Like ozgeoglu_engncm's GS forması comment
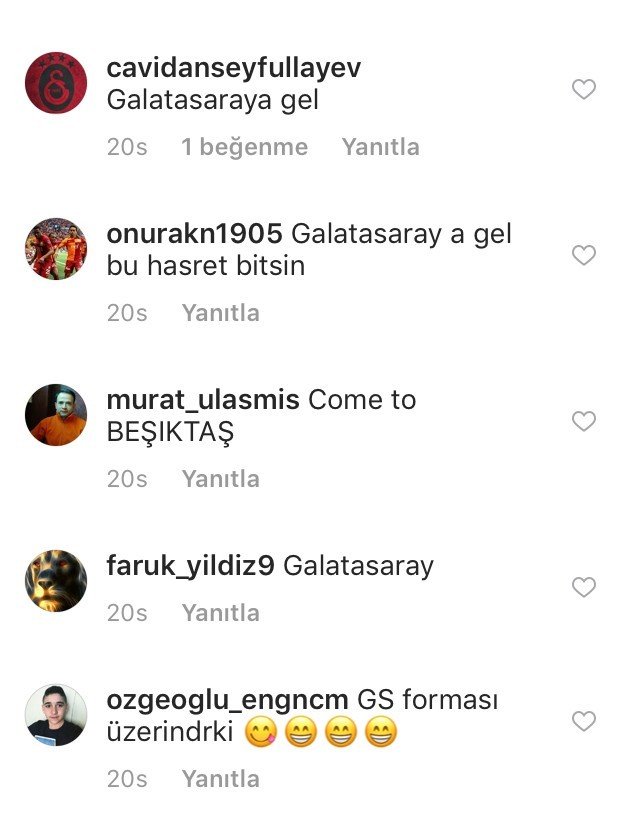Image resolution: width=640 pixels, height=816 pixels. (x=584, y=721)
